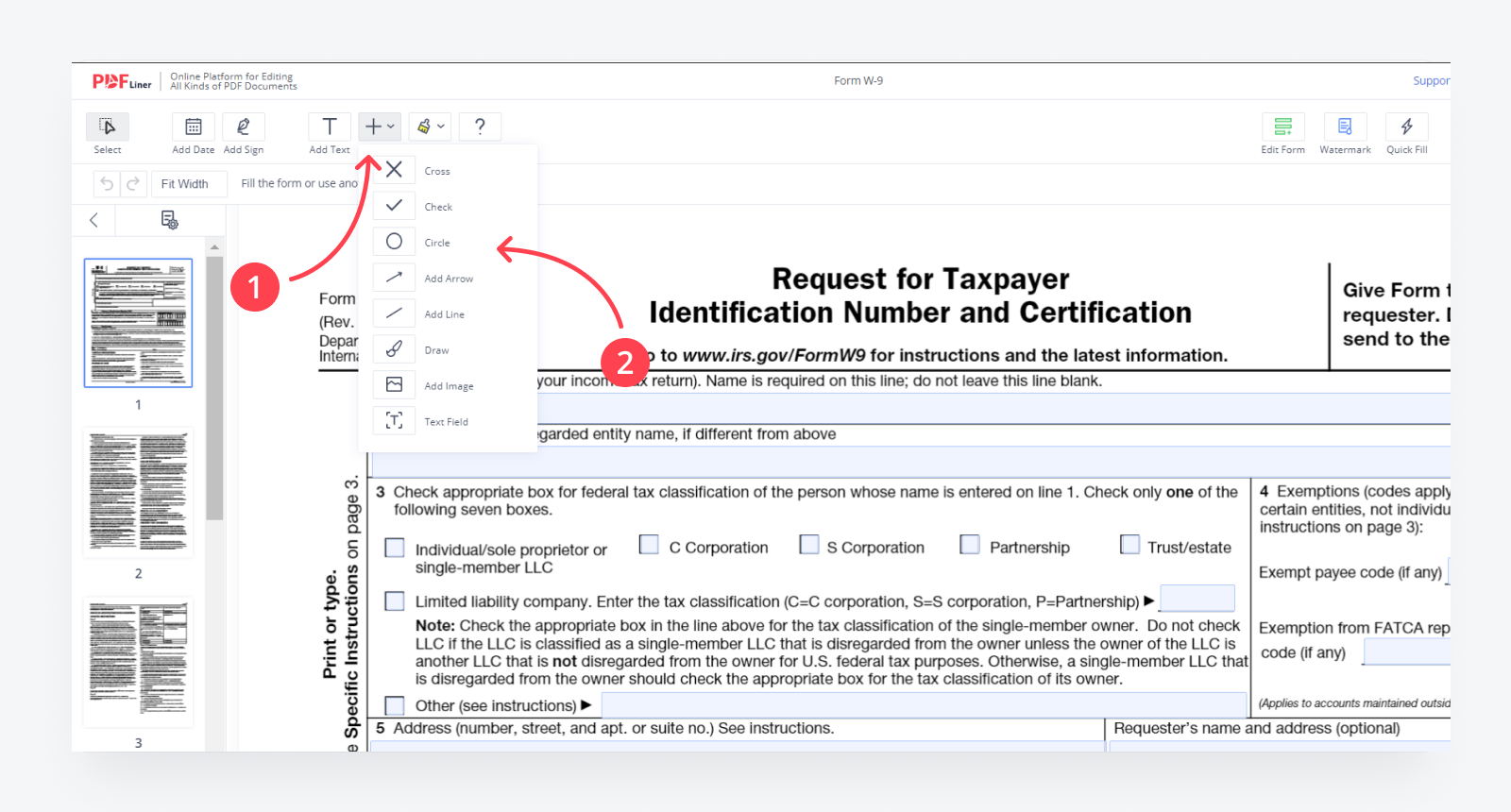This screenshot has height=812, width=1511.
Task: Undo the last action
Action: [107, 184]
